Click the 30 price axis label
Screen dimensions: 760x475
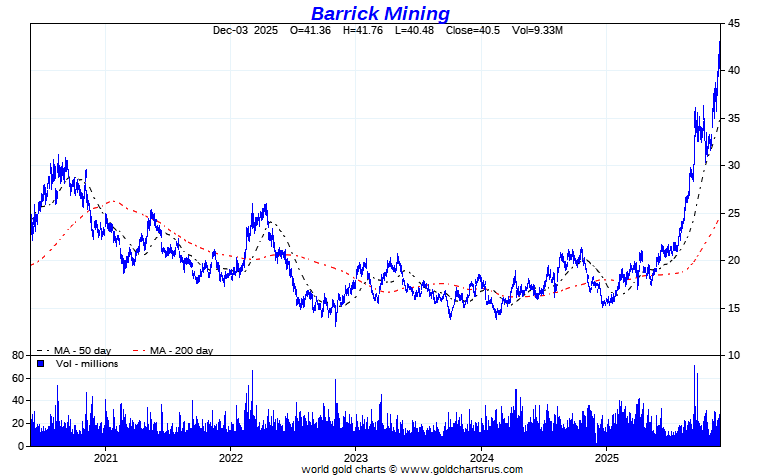tap(734, 166)
